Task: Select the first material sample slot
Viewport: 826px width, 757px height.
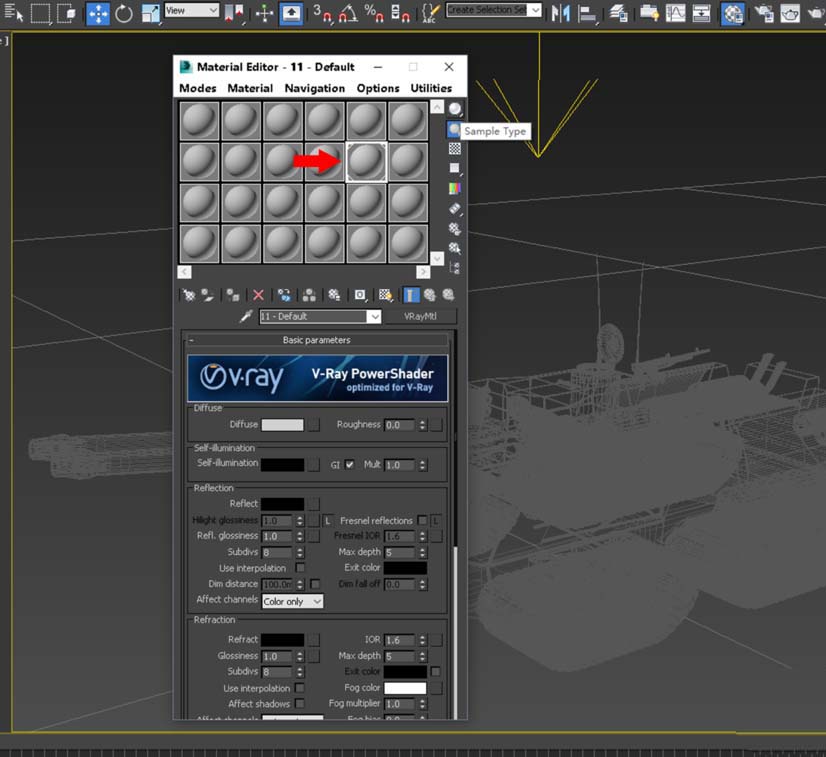Action: point(199,121)
